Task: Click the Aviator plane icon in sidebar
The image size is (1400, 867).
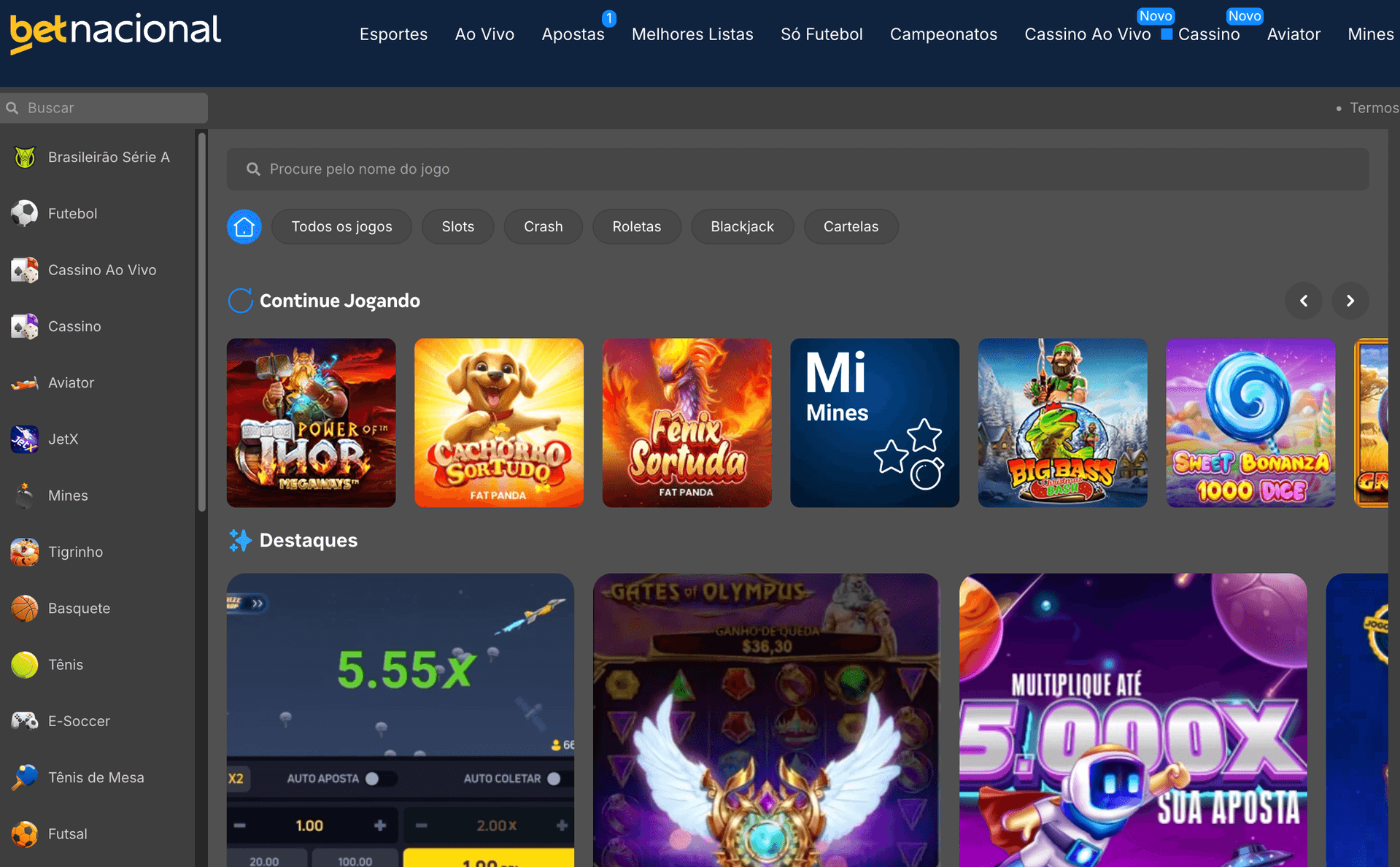Action: click(25, 382)
